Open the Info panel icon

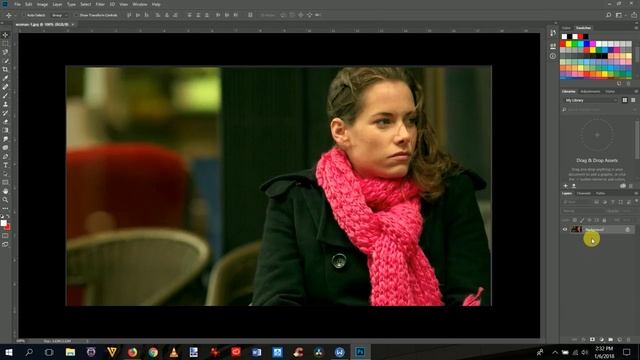point(553,56)
